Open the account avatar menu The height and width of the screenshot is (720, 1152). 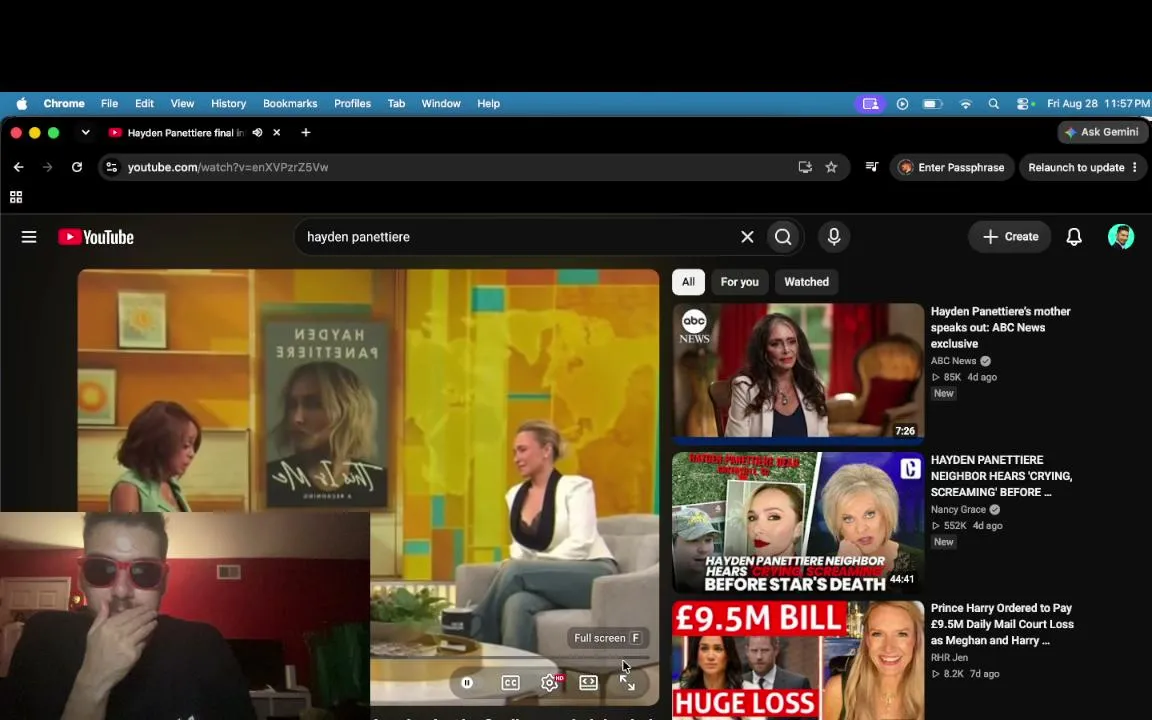[1121, 237]
